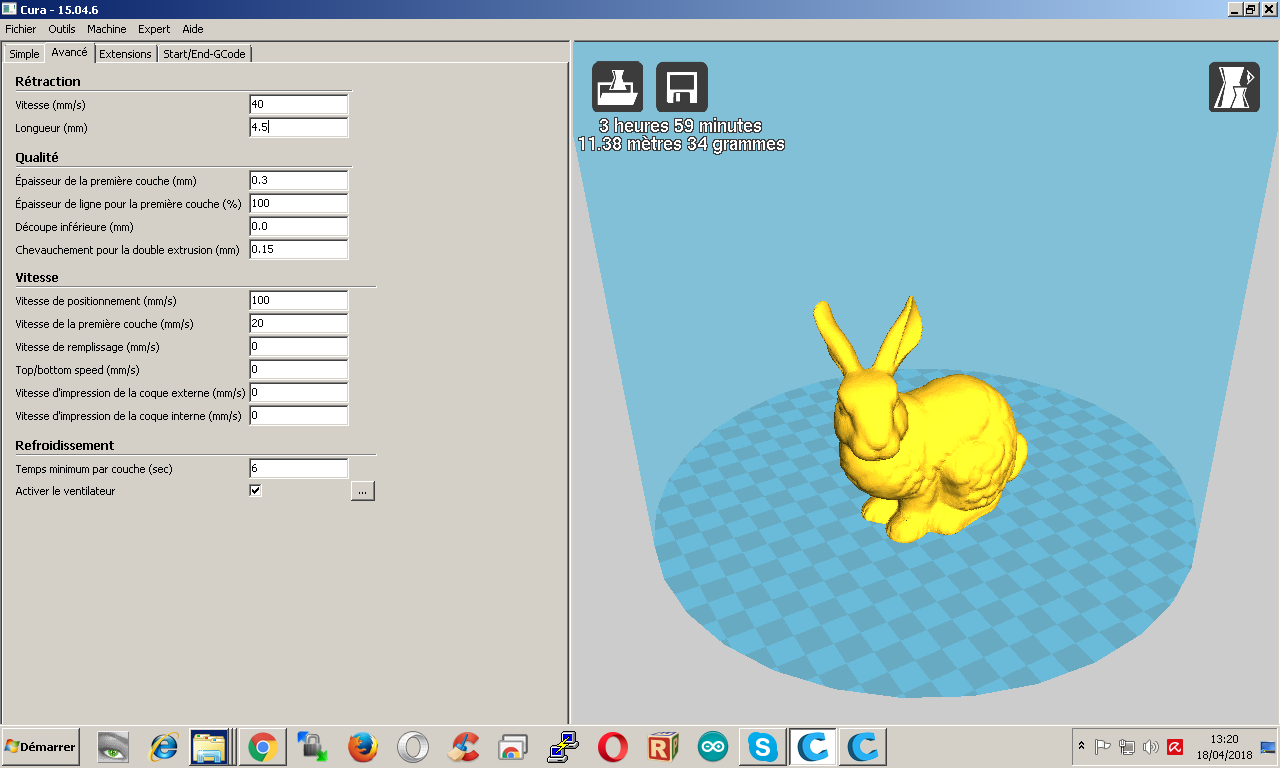Click the Vitesse de remplissage field
1280x768 pixels.
pyautogui.click(x=299, y=346)
